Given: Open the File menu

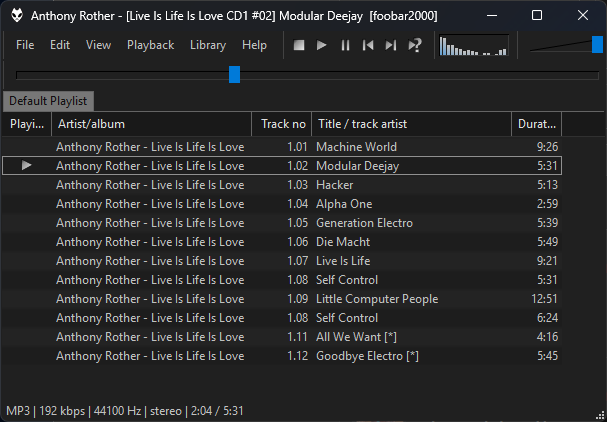Looking at the screenshot, I should pos(25,45).
